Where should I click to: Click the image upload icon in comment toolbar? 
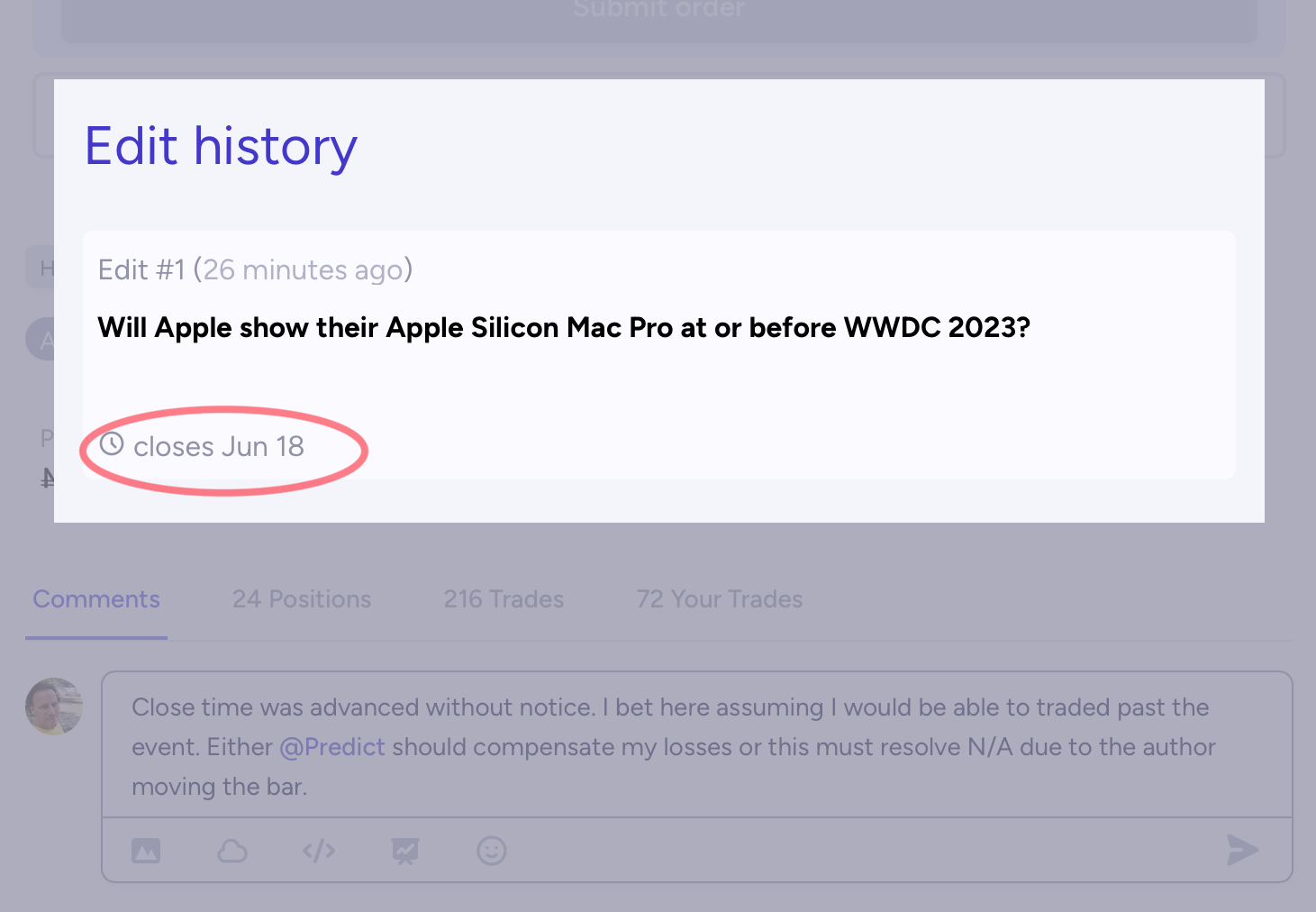coord(146,850)
